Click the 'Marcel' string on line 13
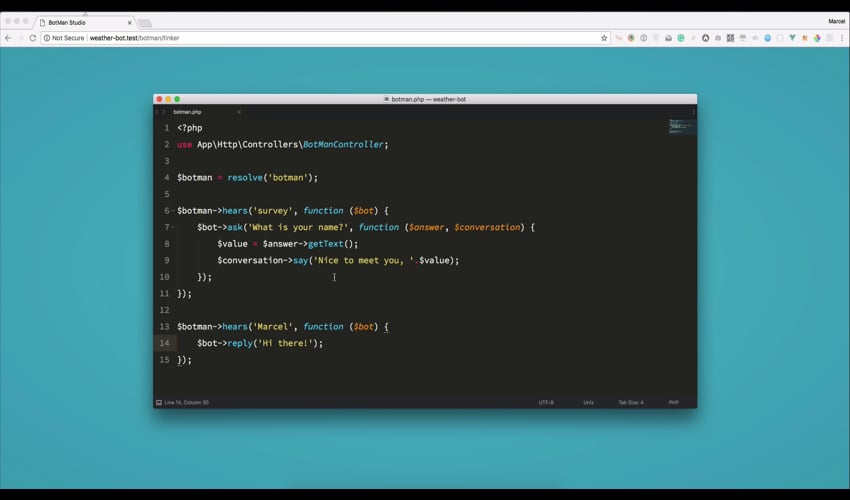The width and height of the screenshot is (850, 500). 273,326
